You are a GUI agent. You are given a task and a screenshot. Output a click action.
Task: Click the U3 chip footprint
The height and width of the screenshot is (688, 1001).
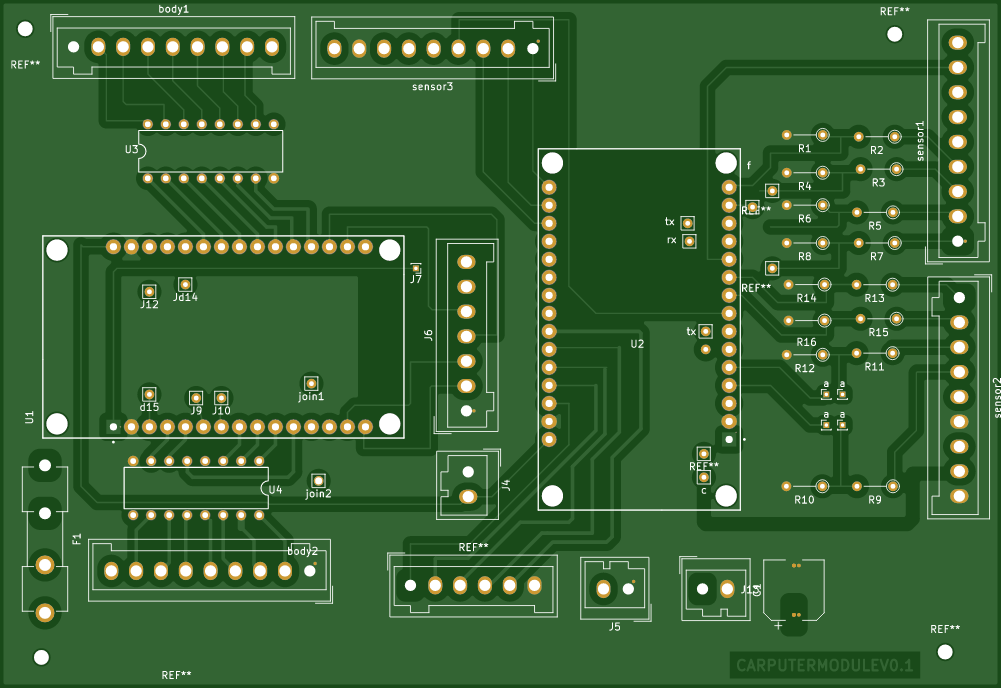coord(211,151)
